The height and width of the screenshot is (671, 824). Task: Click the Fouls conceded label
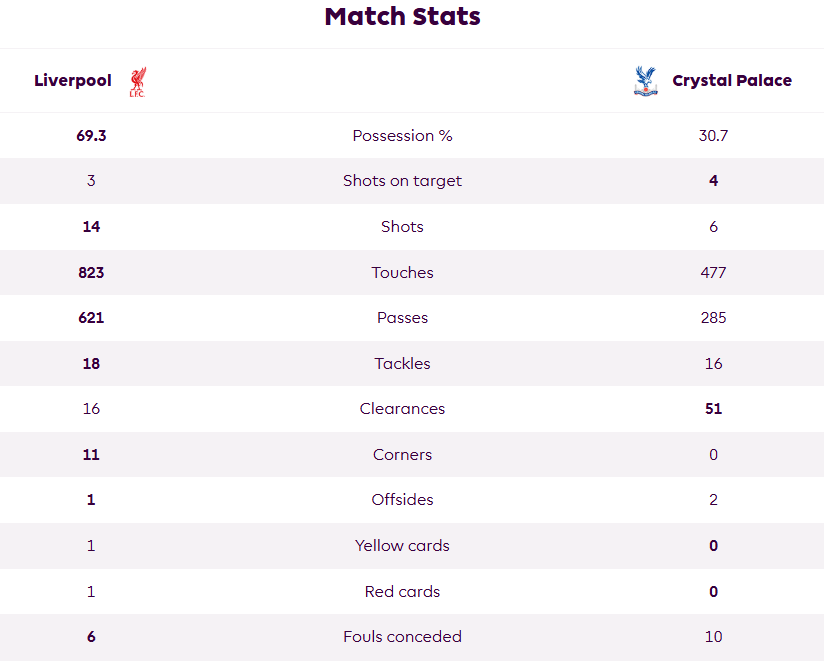[403, 637]
